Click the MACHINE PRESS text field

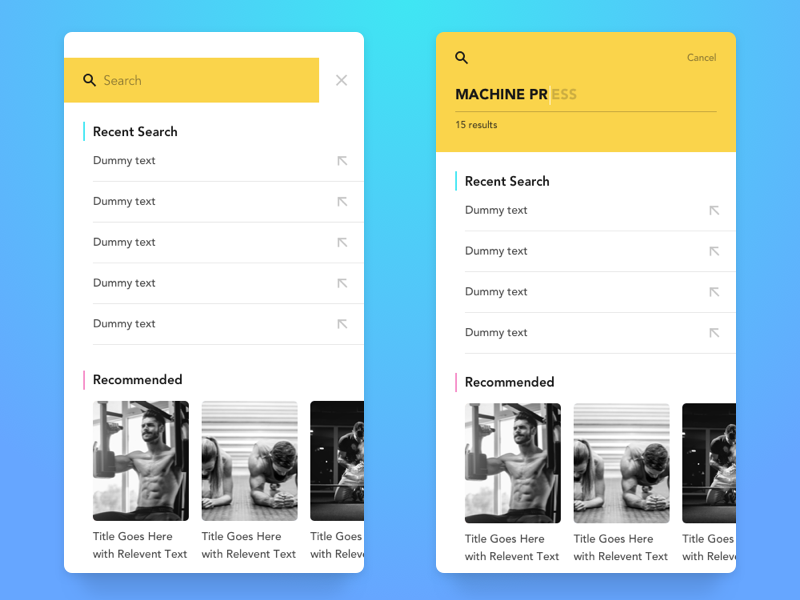click(x=586, y=94)
